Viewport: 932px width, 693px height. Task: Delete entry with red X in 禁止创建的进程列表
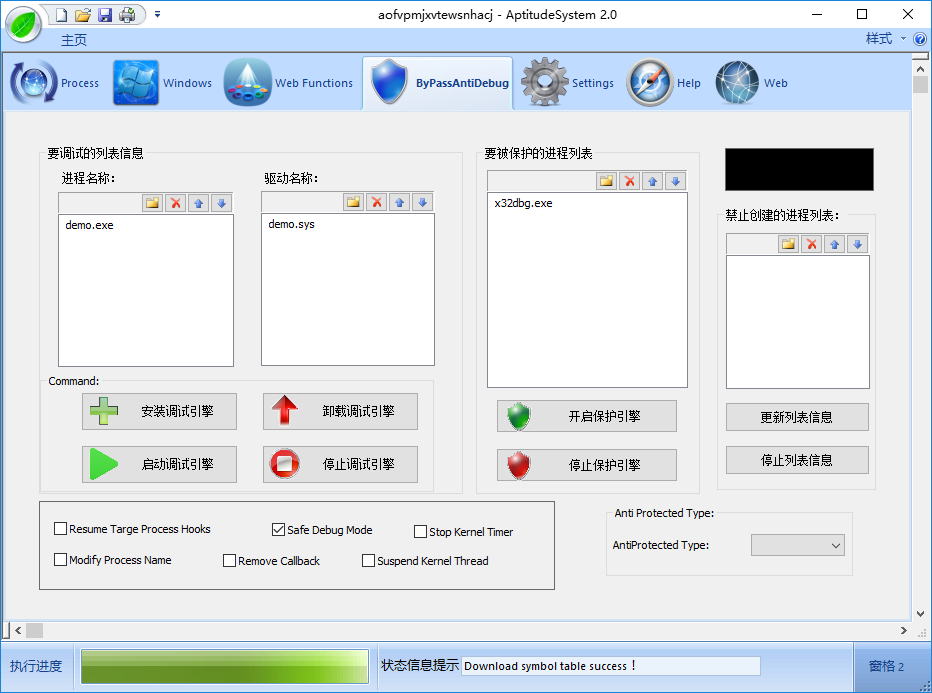coord(811,244)
